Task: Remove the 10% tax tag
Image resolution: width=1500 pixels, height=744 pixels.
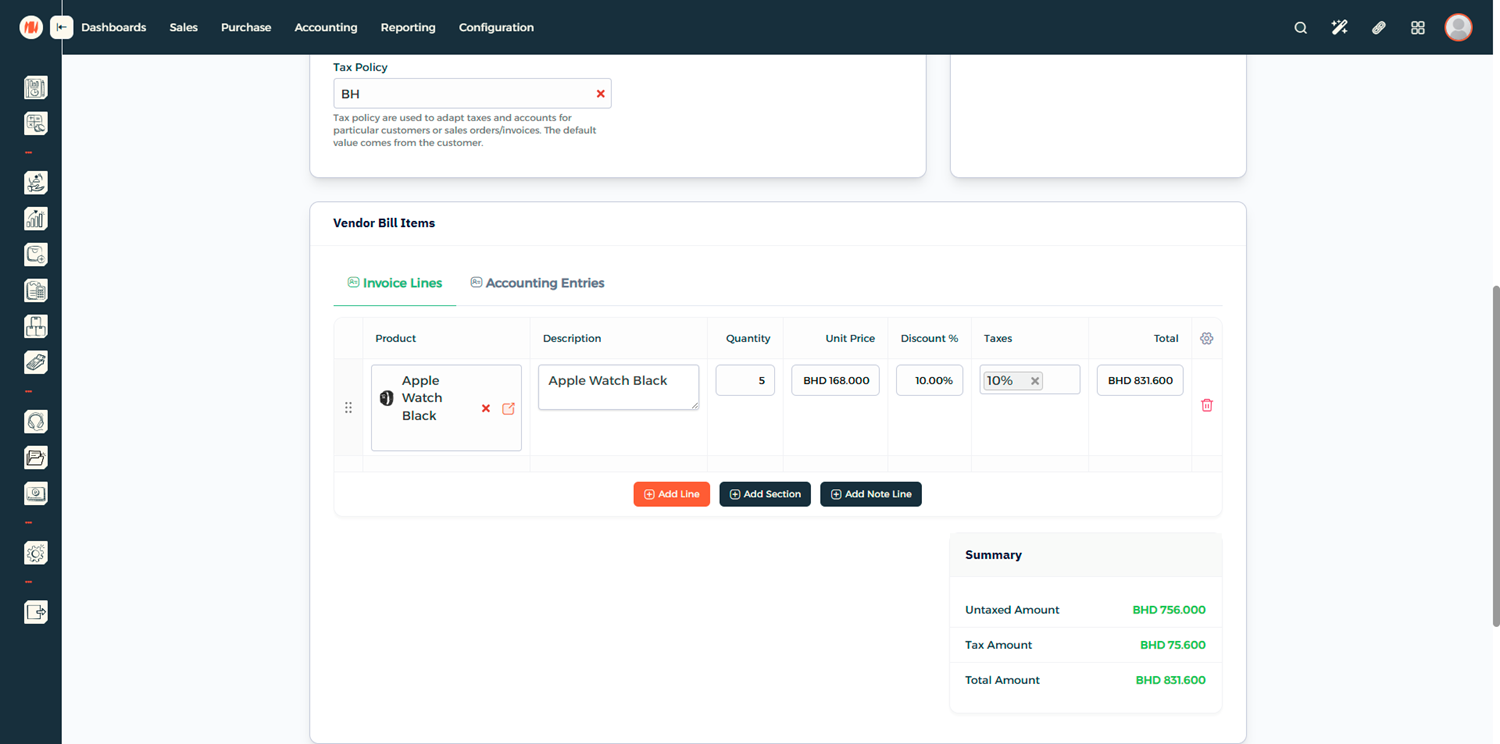Action: click(1035, 381)
